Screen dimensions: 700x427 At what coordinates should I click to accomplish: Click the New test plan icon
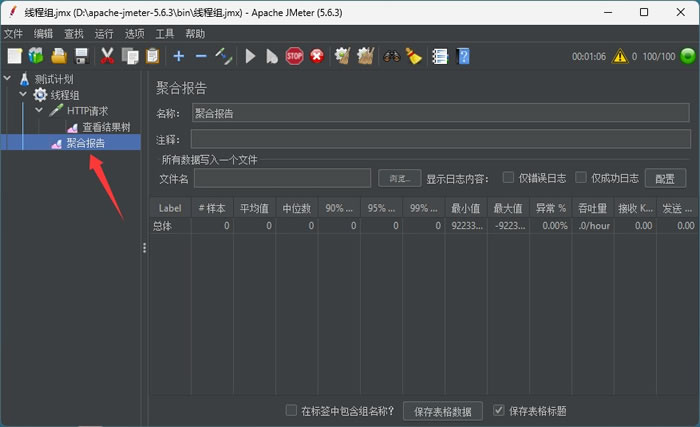15,56
